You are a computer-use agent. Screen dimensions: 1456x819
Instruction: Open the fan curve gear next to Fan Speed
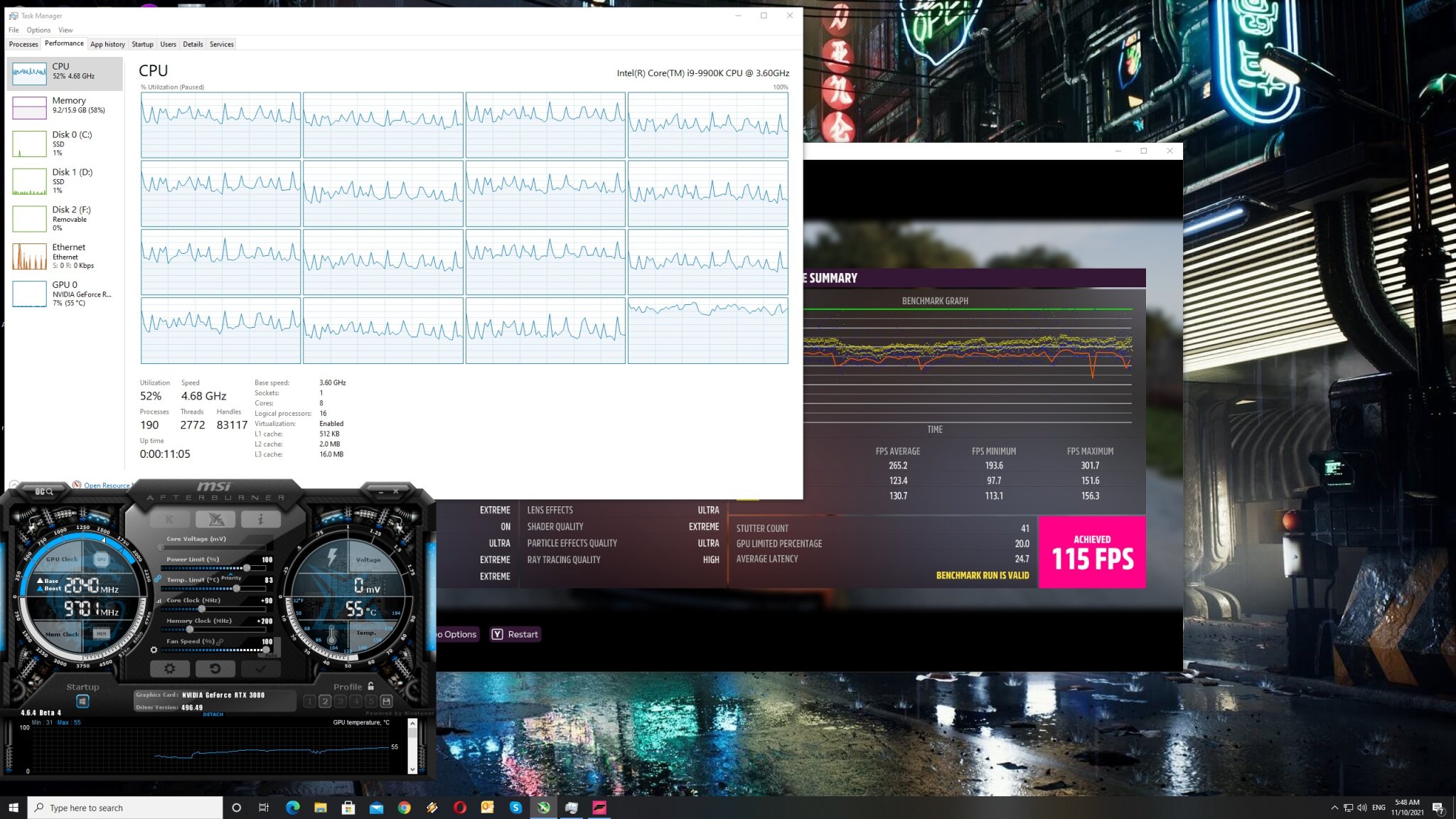[154, 650]
